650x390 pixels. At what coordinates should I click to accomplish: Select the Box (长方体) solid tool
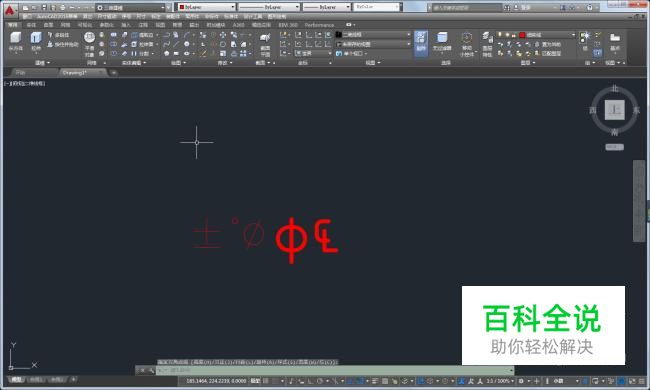click(x=15, y=42)
